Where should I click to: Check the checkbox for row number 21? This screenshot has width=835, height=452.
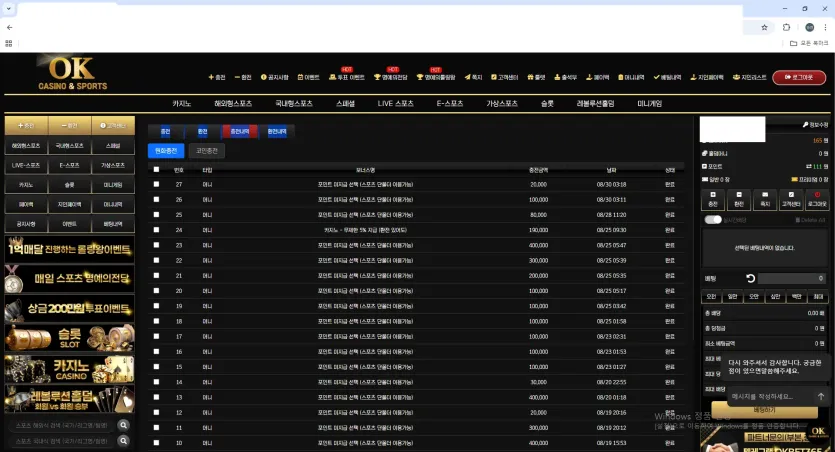tap(156, 275)
